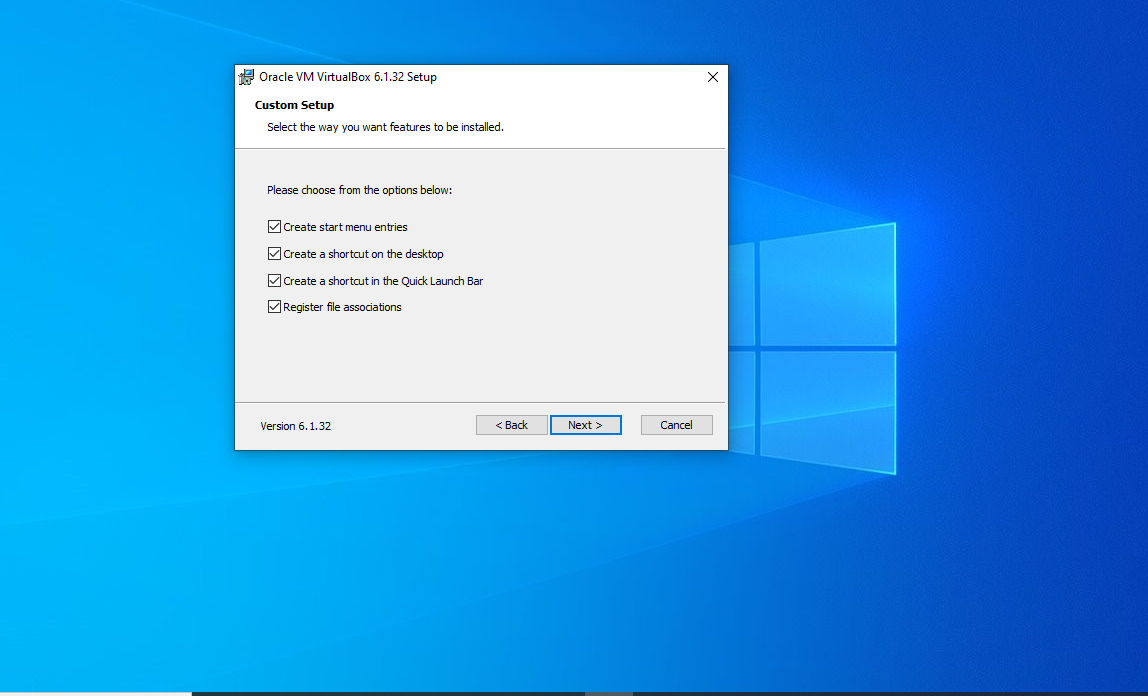Image resolution: width=1148 pixels, height=696 pixels.
Task: Toggle Create a shortcut on the desktop
Action: pos(275,254)
